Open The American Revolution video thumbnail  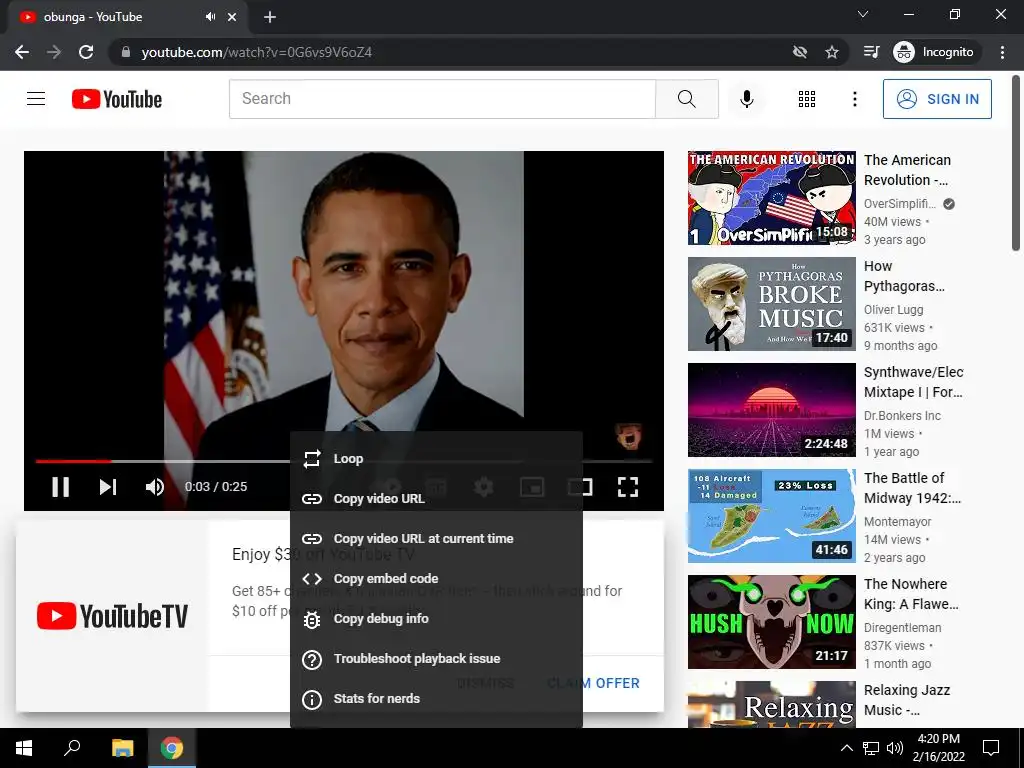pos(771,197)
